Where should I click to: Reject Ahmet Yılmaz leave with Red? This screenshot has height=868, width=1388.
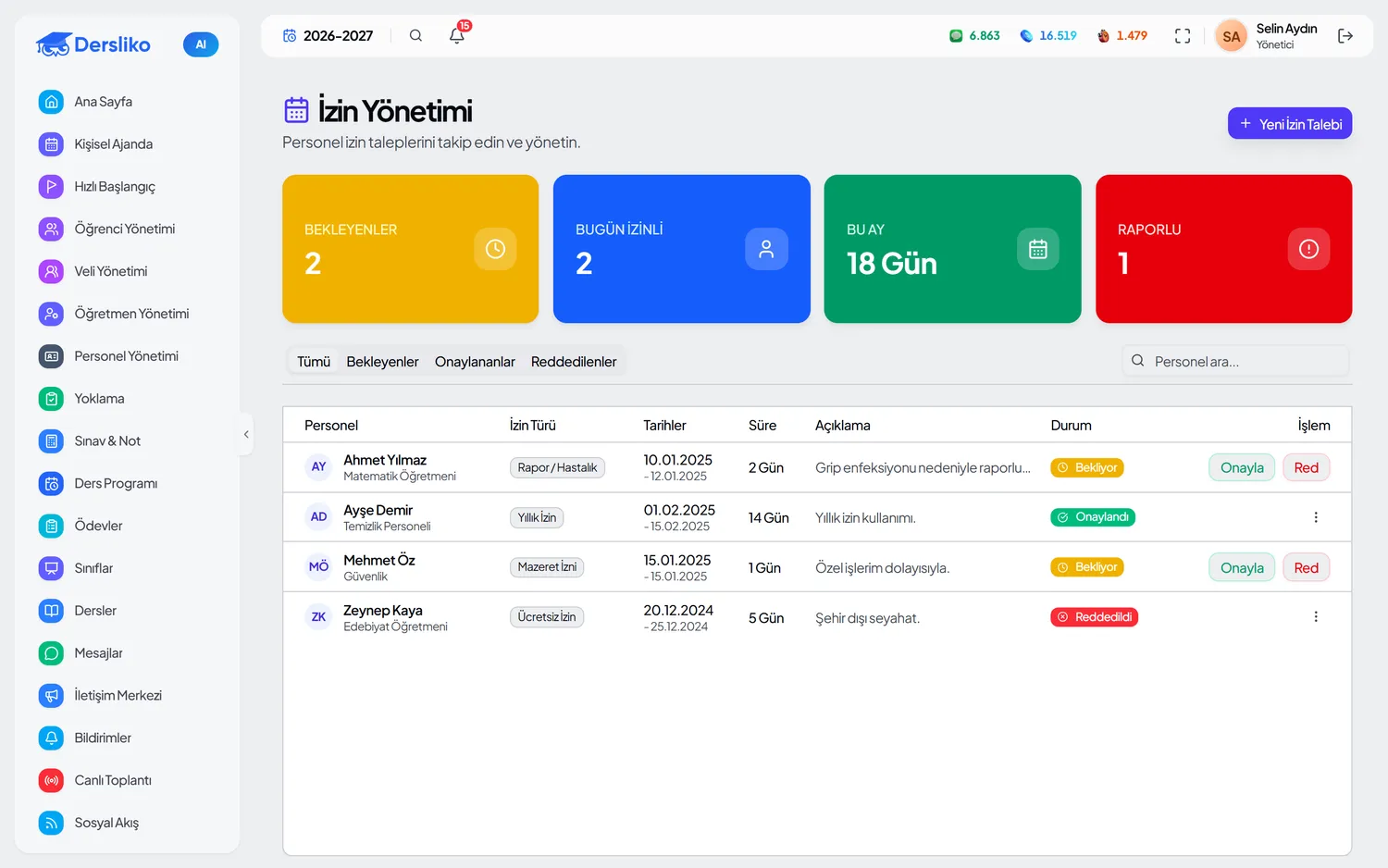point(1307,468)
